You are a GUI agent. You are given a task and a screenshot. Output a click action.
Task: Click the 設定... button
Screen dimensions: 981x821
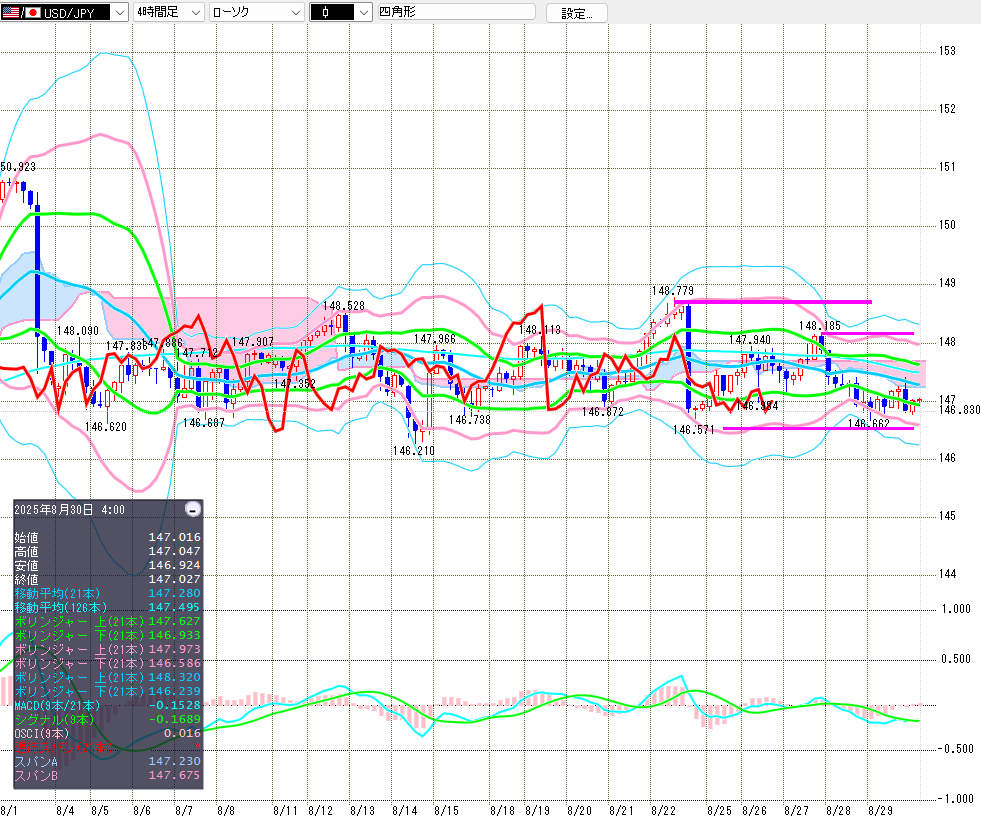[576, 13]
